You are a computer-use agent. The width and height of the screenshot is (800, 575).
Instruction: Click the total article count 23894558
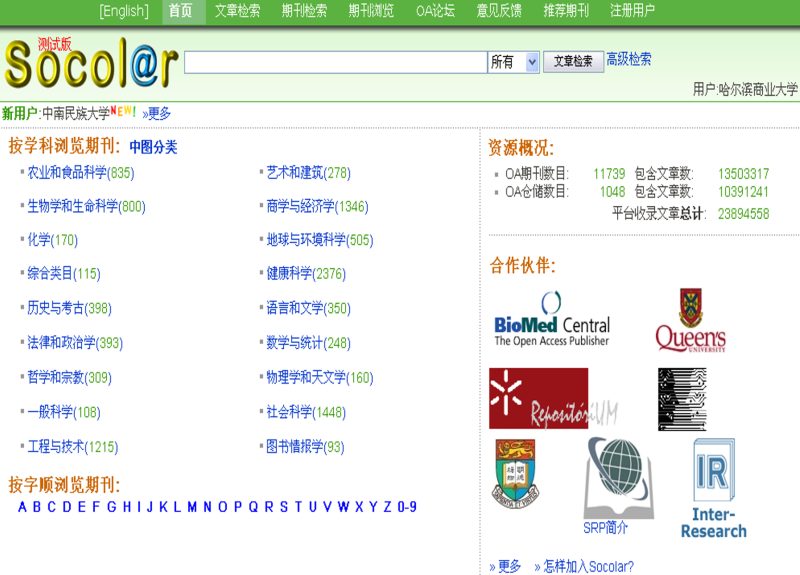(x=743, y=214)
